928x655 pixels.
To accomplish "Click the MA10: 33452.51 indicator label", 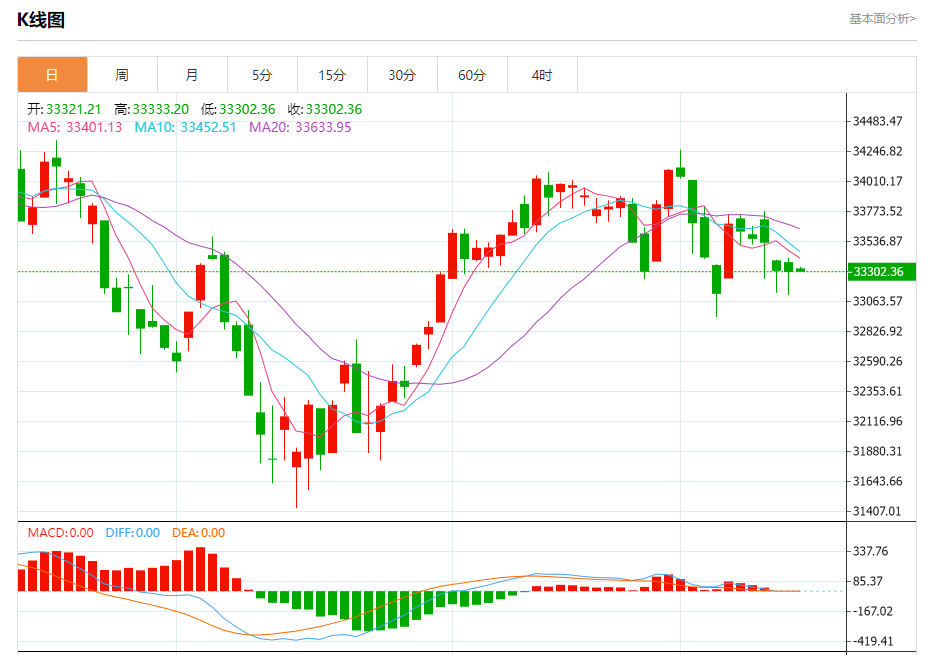I will coord(185,127).
